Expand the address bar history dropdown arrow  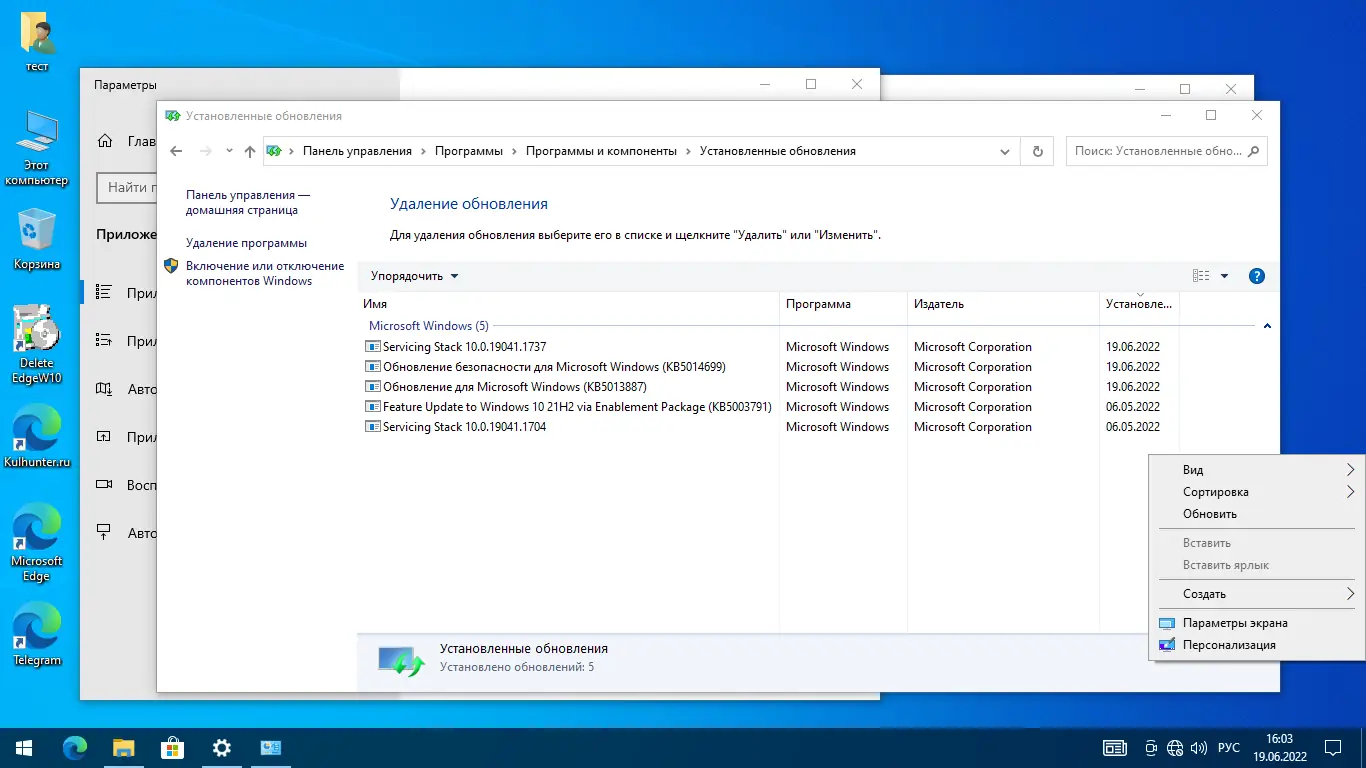1005,151
